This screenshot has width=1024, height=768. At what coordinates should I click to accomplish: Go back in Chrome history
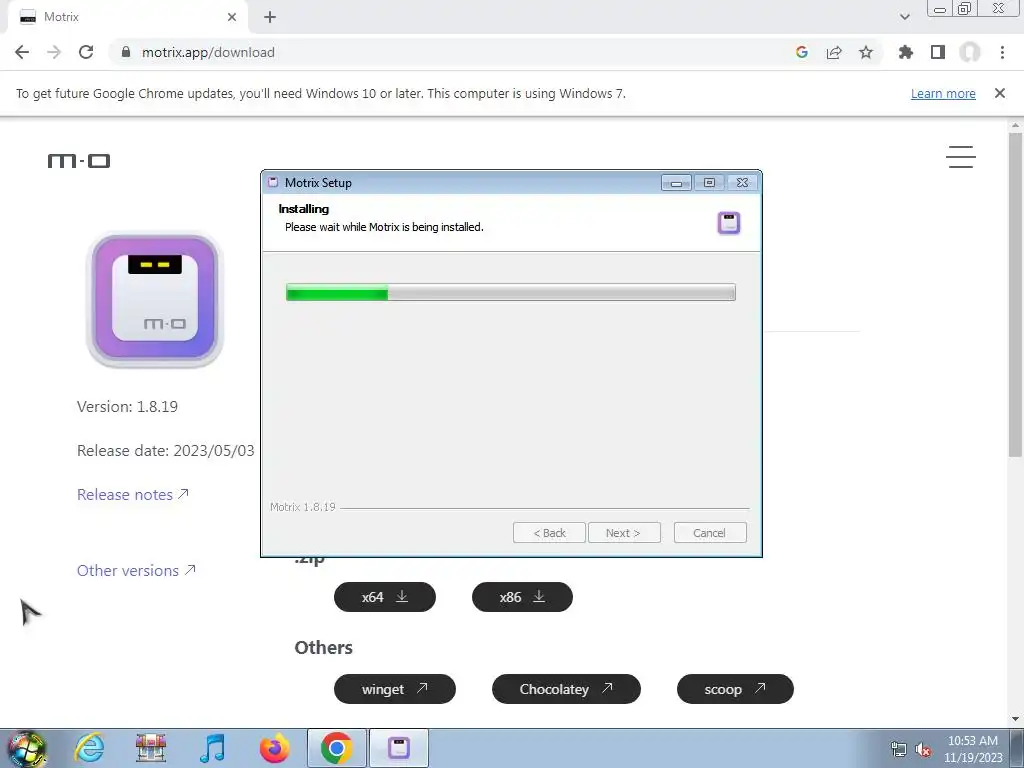coord(22,52)
